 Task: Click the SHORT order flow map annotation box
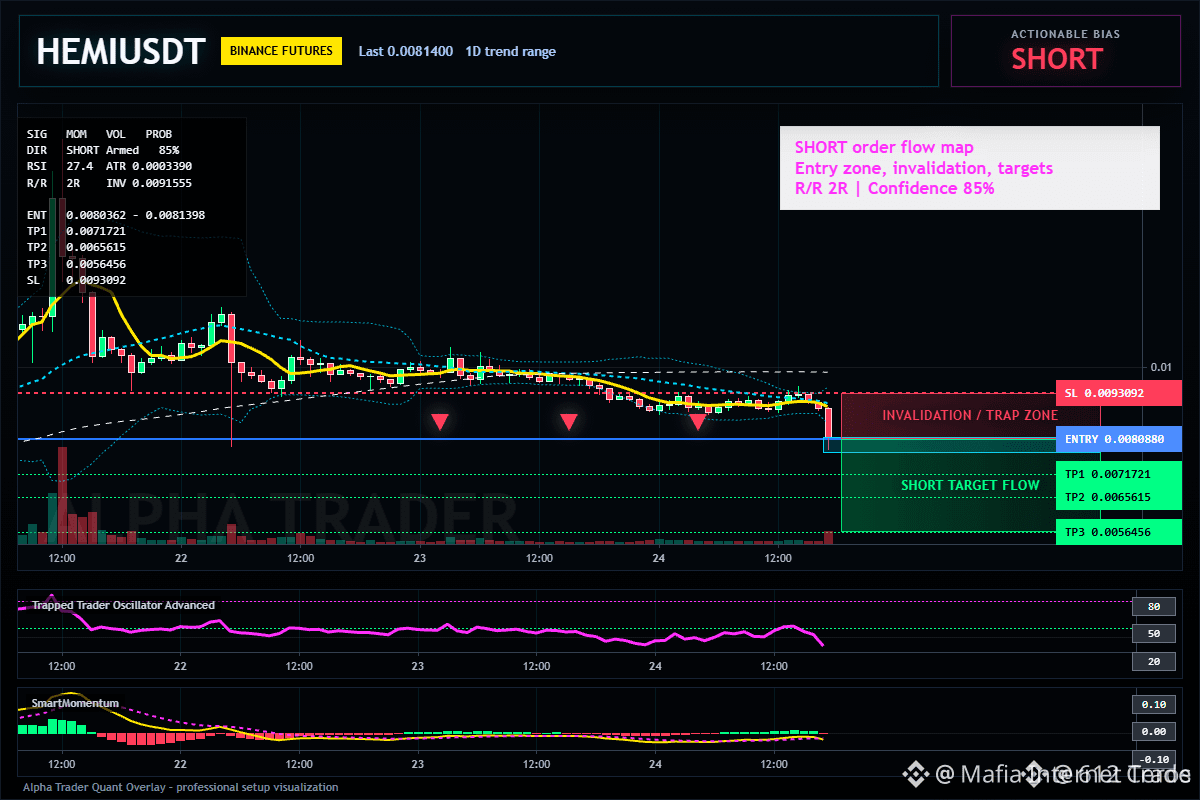(x=970, y=168)
